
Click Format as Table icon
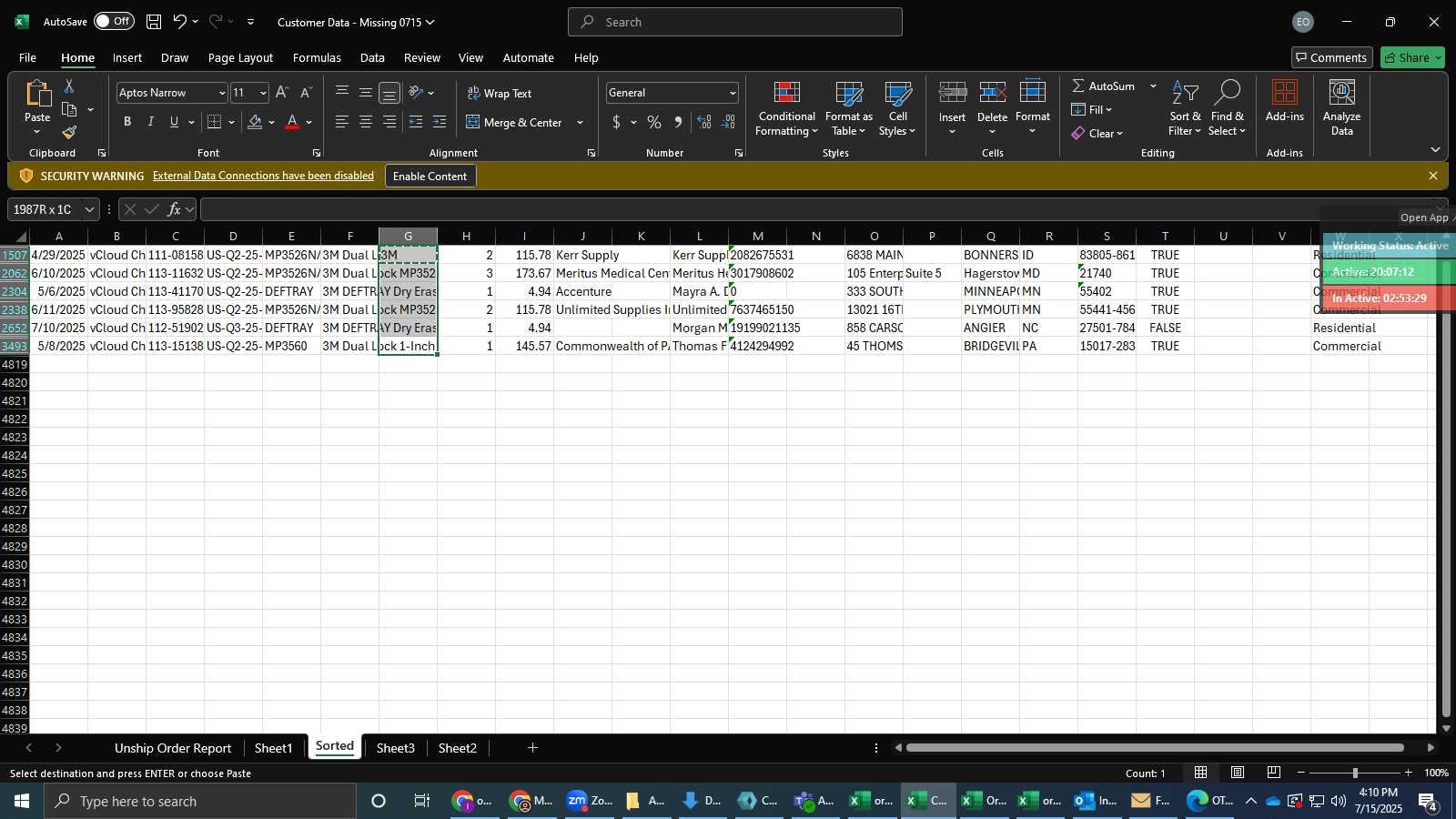(x=848, y=108)
